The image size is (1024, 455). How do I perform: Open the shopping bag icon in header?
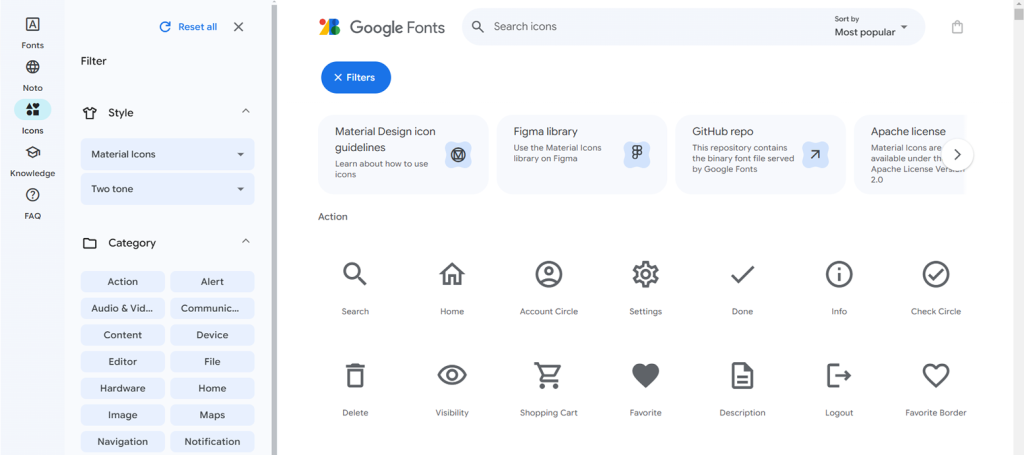click(957, 27)
